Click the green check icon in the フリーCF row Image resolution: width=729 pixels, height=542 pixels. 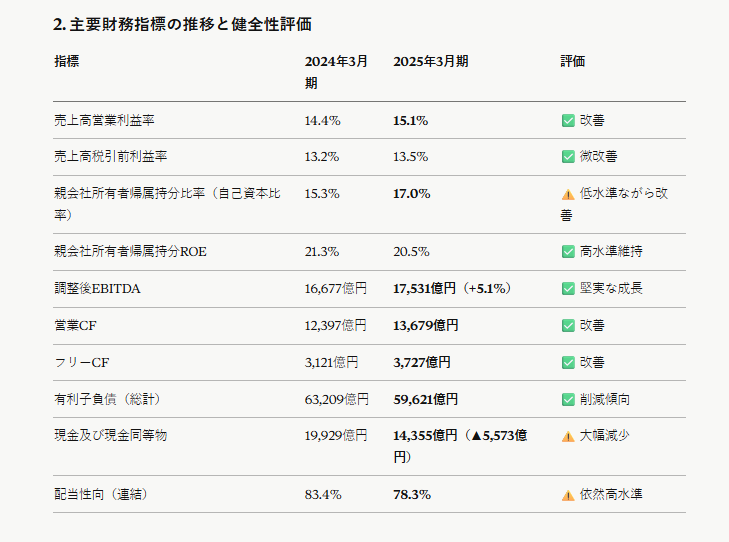(568, 363)
